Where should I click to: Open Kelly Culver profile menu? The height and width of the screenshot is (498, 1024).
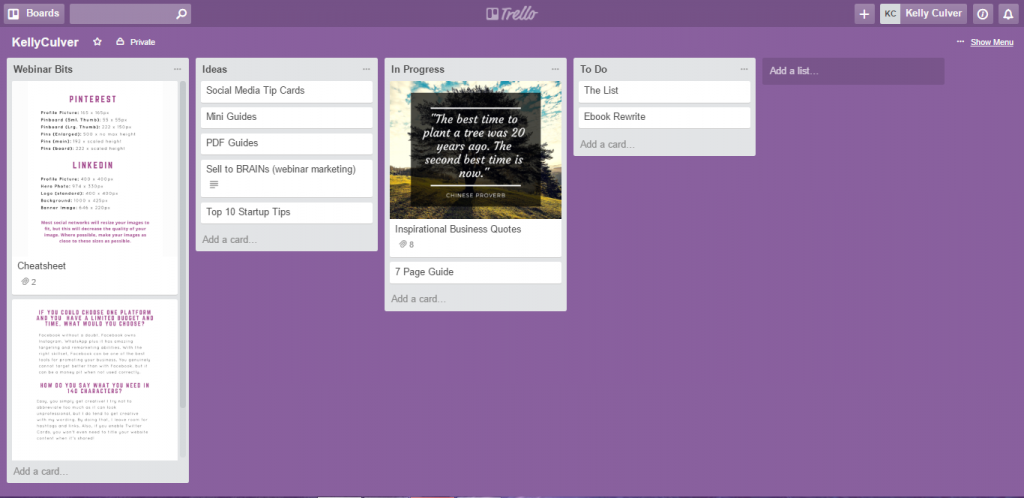point(923,14)
